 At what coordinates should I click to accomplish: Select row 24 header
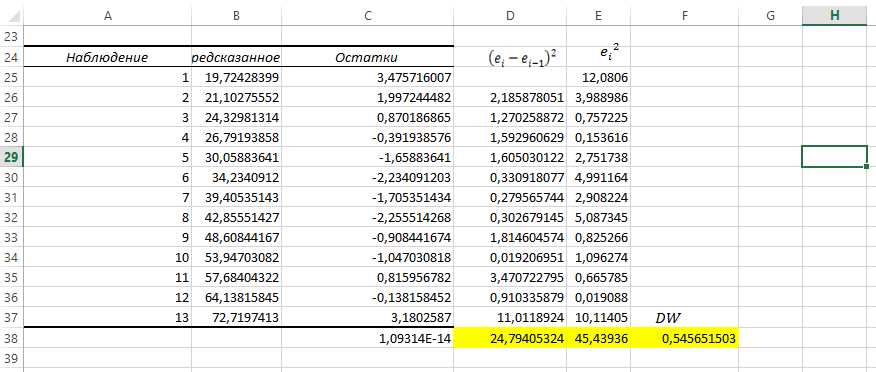click(x=12, y=56)
